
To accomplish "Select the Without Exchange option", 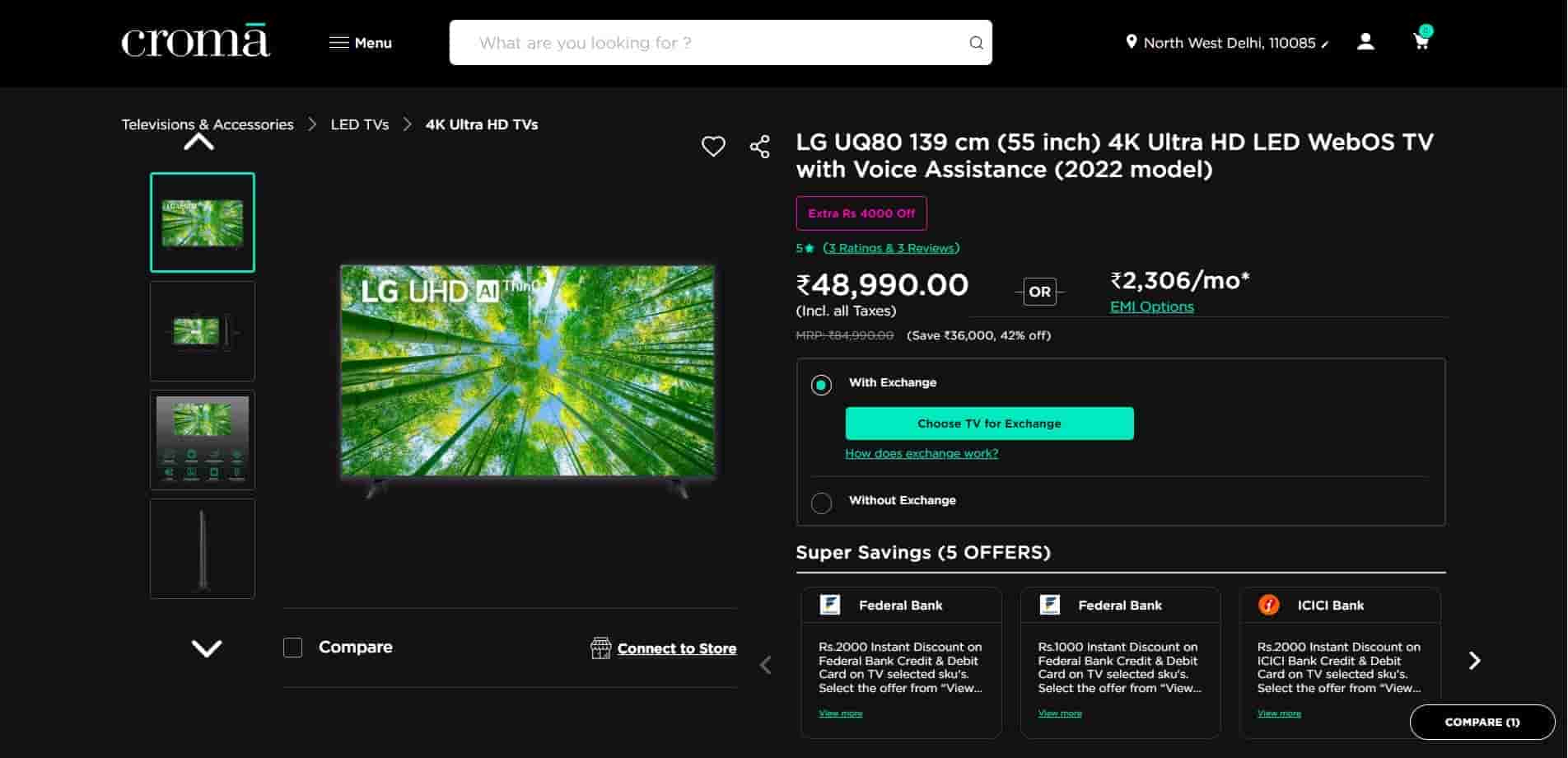I will coord(821,503).
